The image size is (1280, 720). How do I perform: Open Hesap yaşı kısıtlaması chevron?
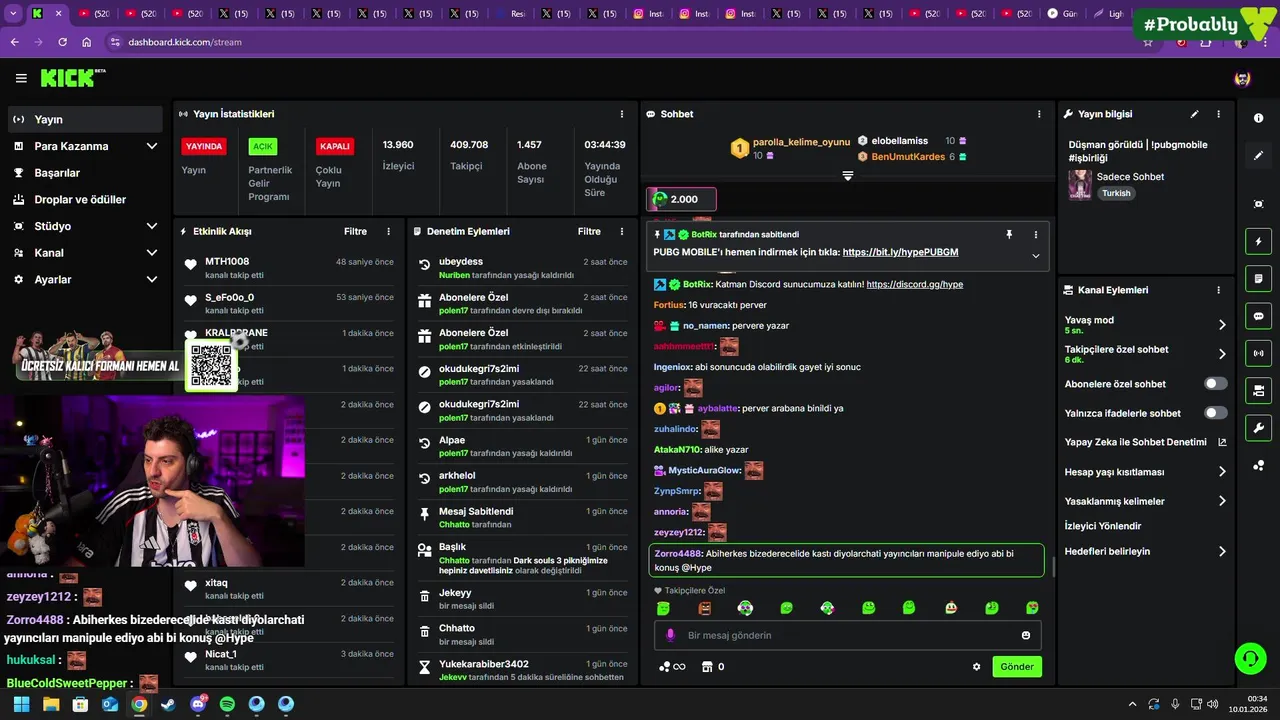1222,472
